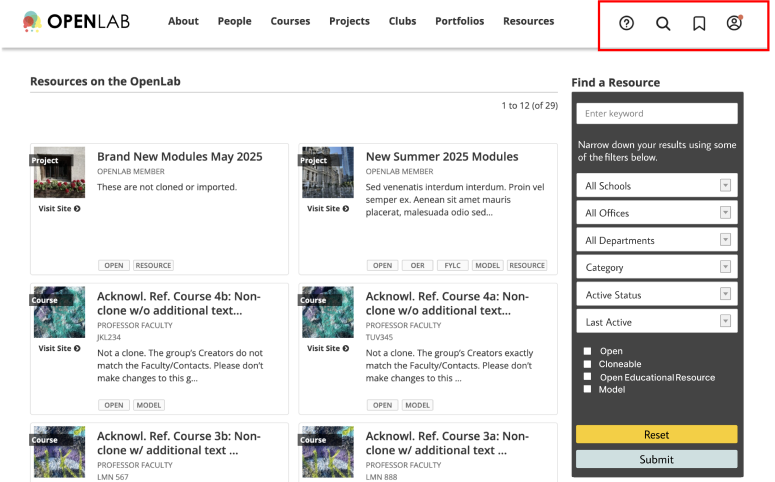Enable the Open checkbox filter

tap(588, 352)
